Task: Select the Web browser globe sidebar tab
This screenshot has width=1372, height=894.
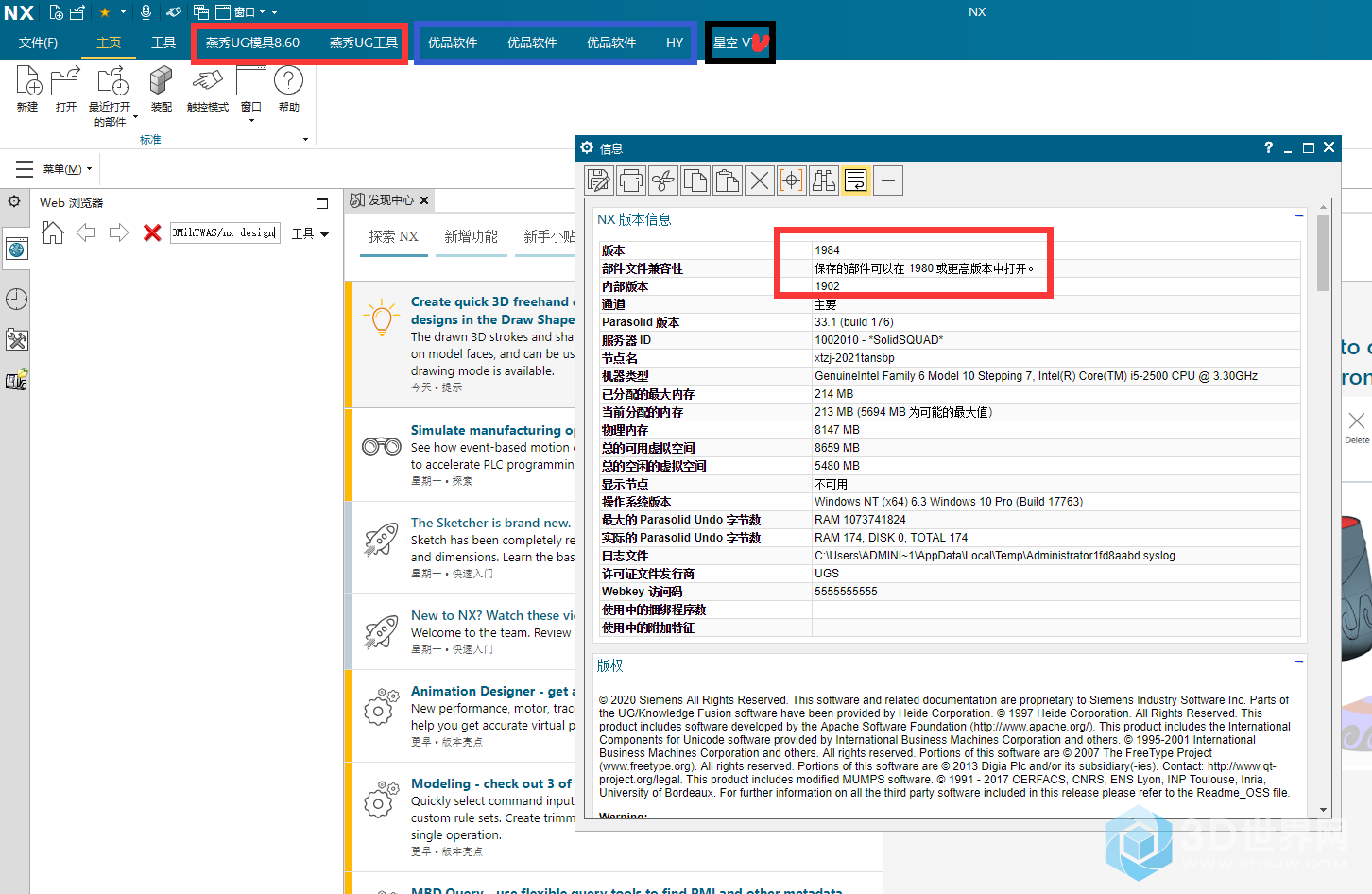Action: point(16,249)
